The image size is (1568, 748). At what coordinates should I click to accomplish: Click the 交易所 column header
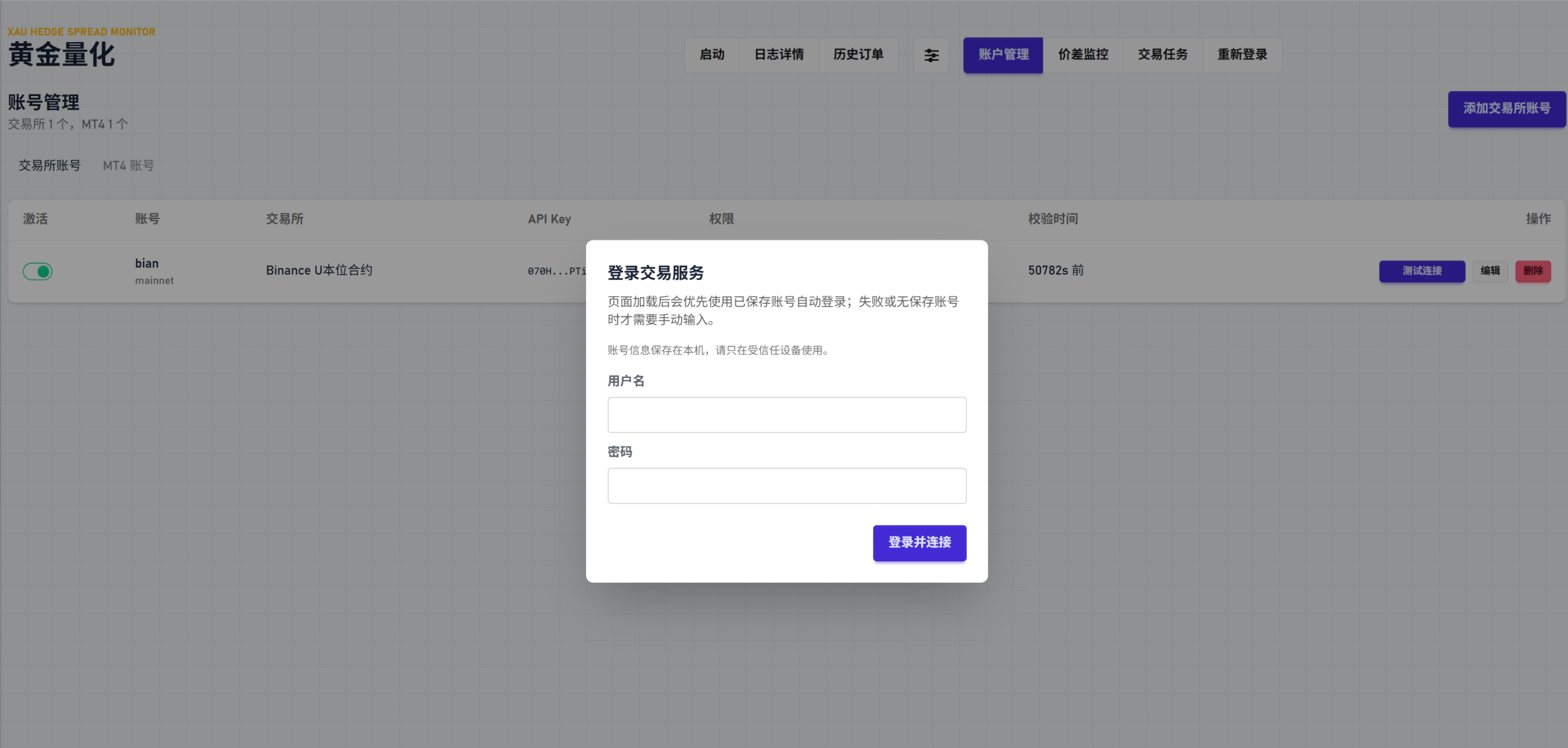tap(284, 219)
